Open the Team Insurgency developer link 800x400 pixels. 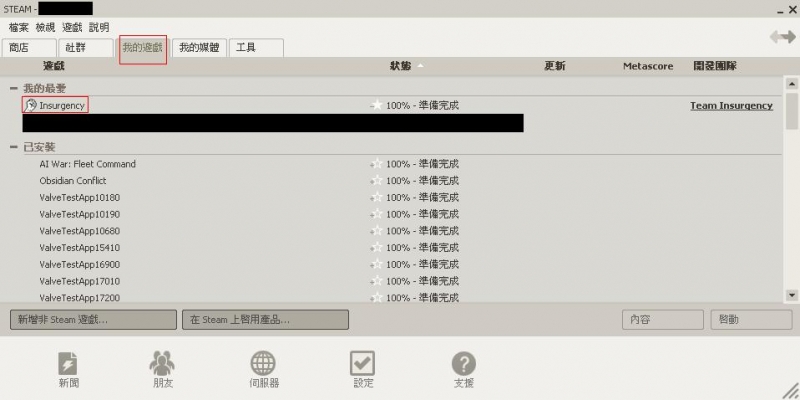(x=731, y=106)
